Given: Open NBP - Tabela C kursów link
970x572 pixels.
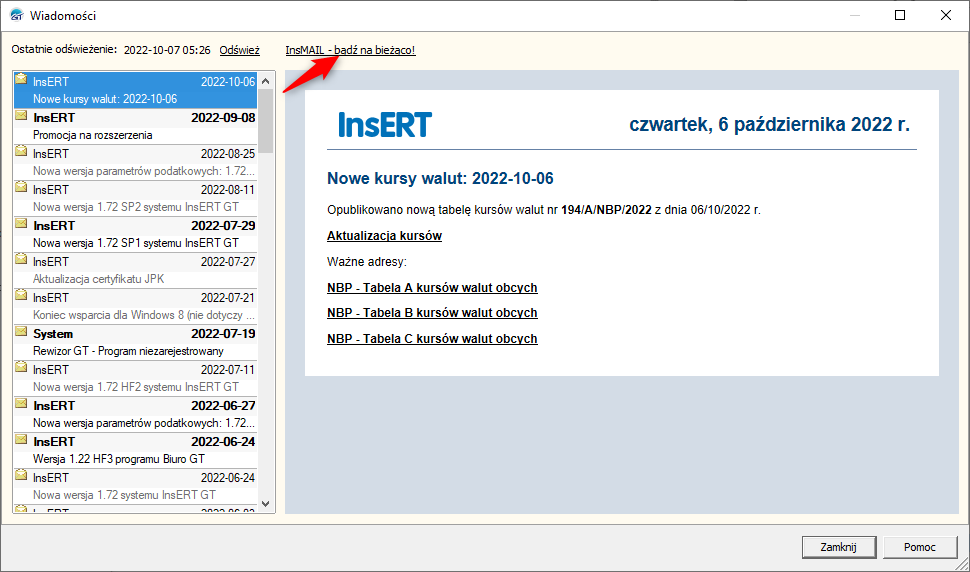Looking at the screenshot, I should [x=432, y=339].
